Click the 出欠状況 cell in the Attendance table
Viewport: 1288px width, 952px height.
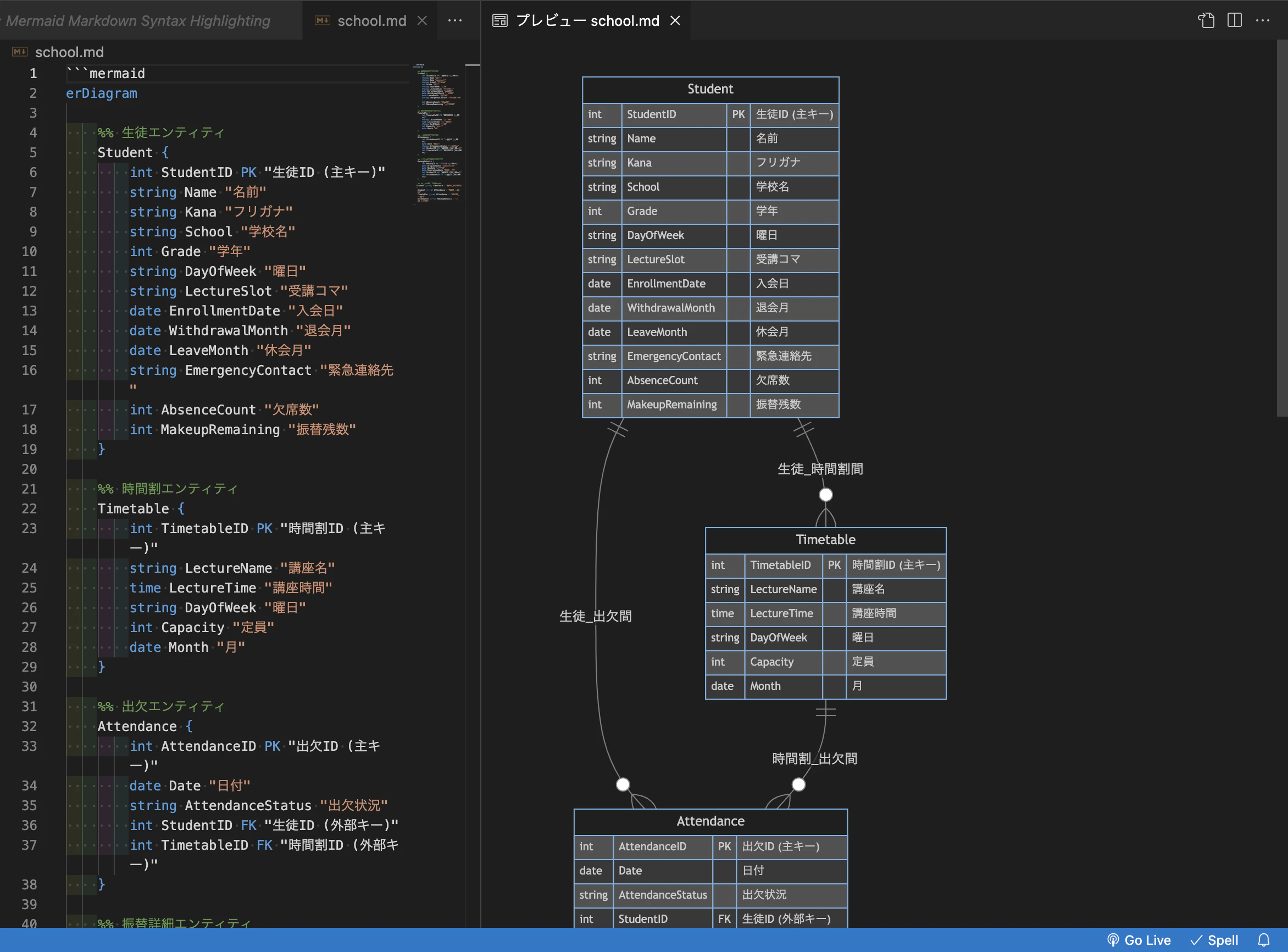[x=791, y=895]
